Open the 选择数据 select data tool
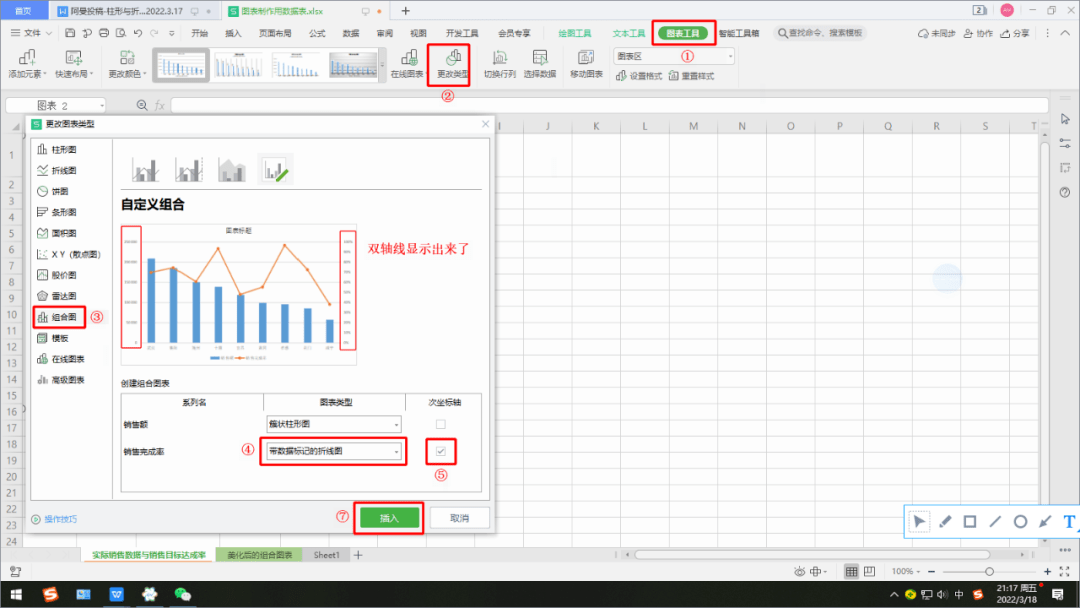This screenshot has height=608, width=1080. pos(540,63)
